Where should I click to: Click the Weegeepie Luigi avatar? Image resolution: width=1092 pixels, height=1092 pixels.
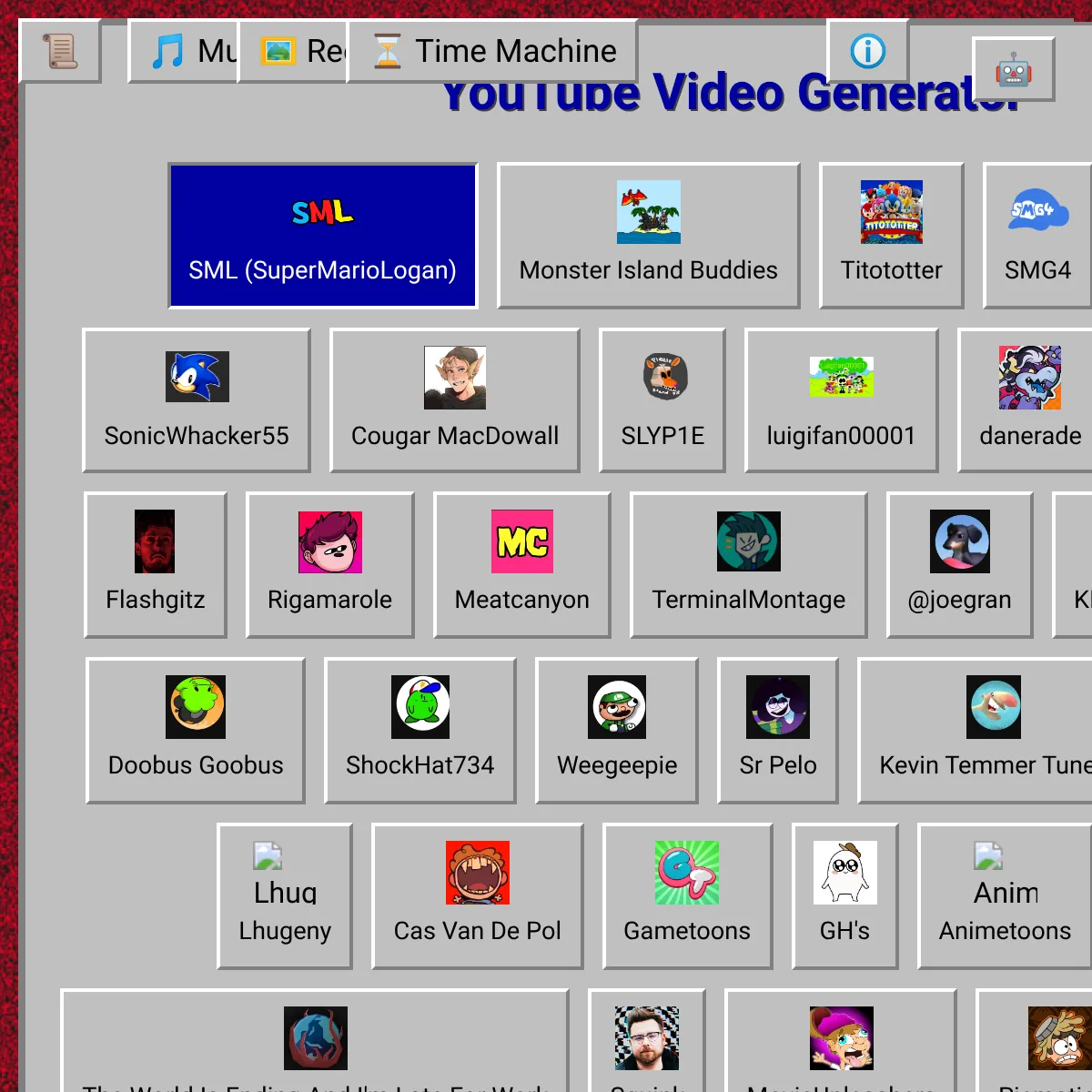[617, 707]
